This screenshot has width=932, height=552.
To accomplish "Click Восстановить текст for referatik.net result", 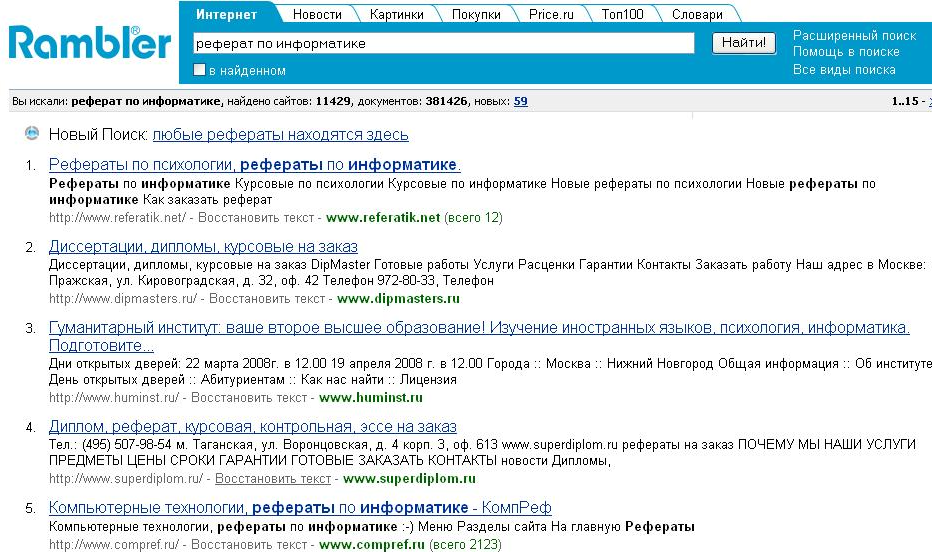I will coord(256,217).
